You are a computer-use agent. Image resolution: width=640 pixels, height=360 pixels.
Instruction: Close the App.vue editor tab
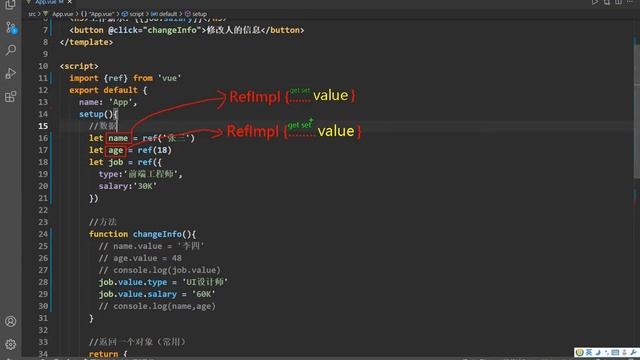70,2
